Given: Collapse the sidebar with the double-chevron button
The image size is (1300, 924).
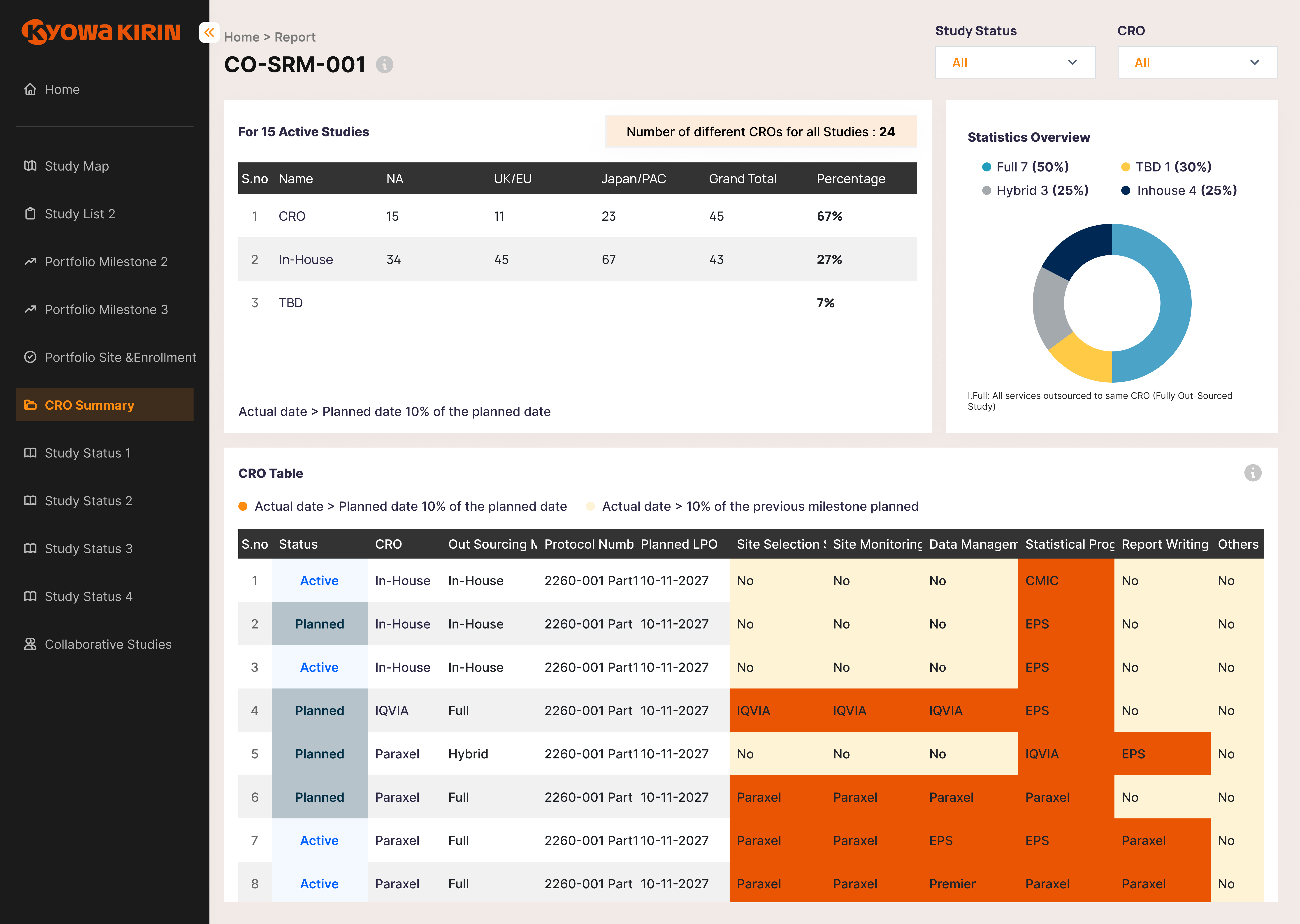Looking at the screenshot, I should pos(209,32).
